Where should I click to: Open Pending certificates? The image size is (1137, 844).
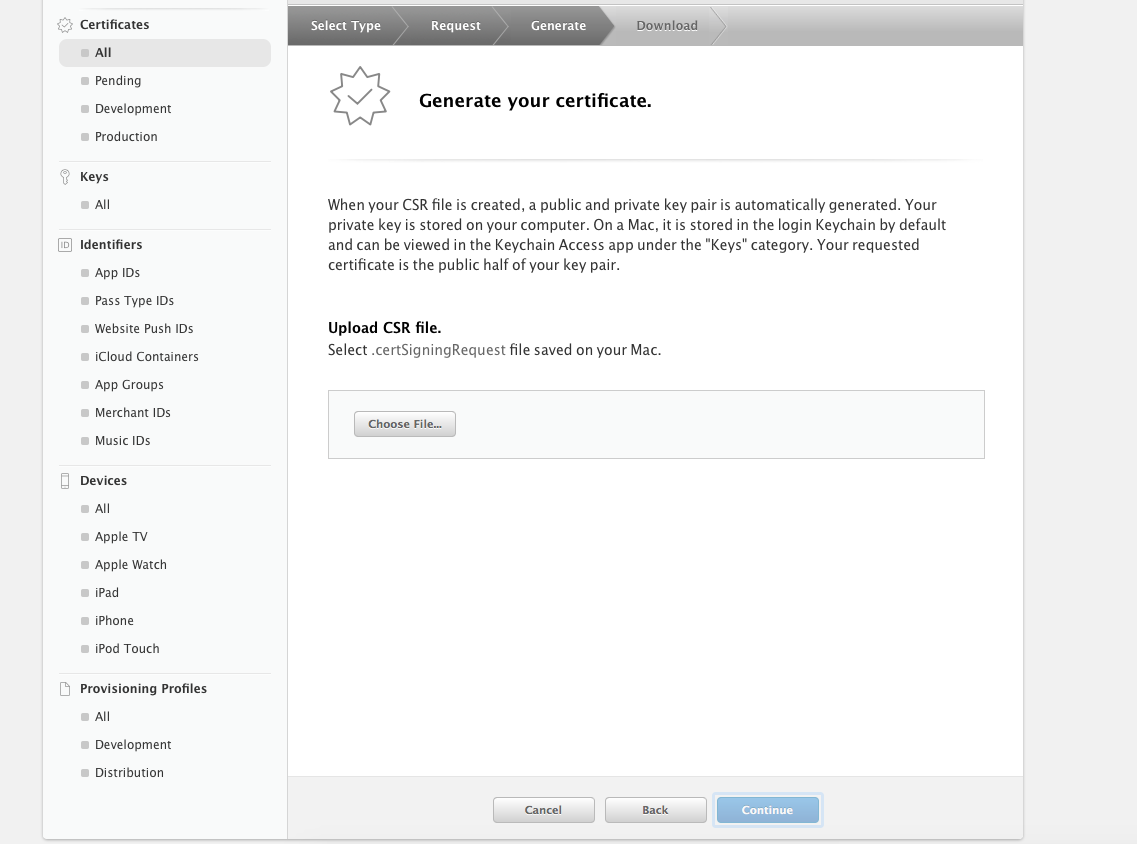117,80
